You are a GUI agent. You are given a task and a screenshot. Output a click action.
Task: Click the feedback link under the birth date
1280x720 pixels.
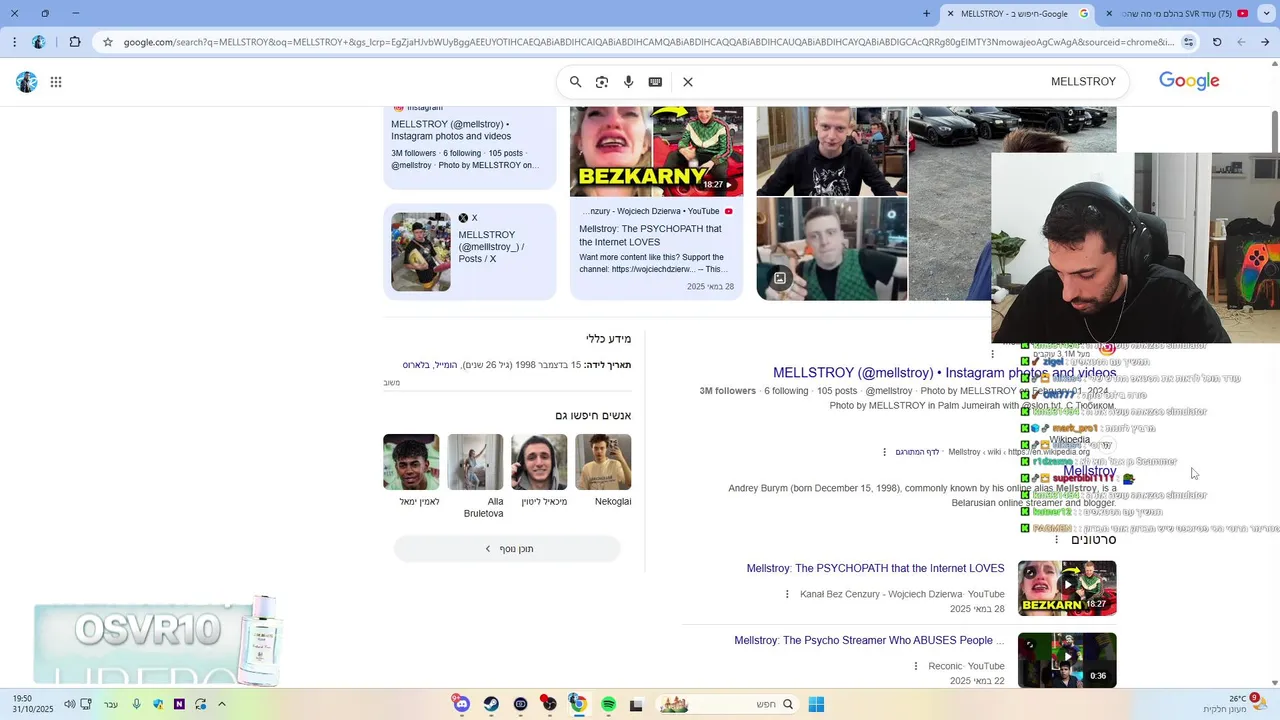[x=392, y=383]
